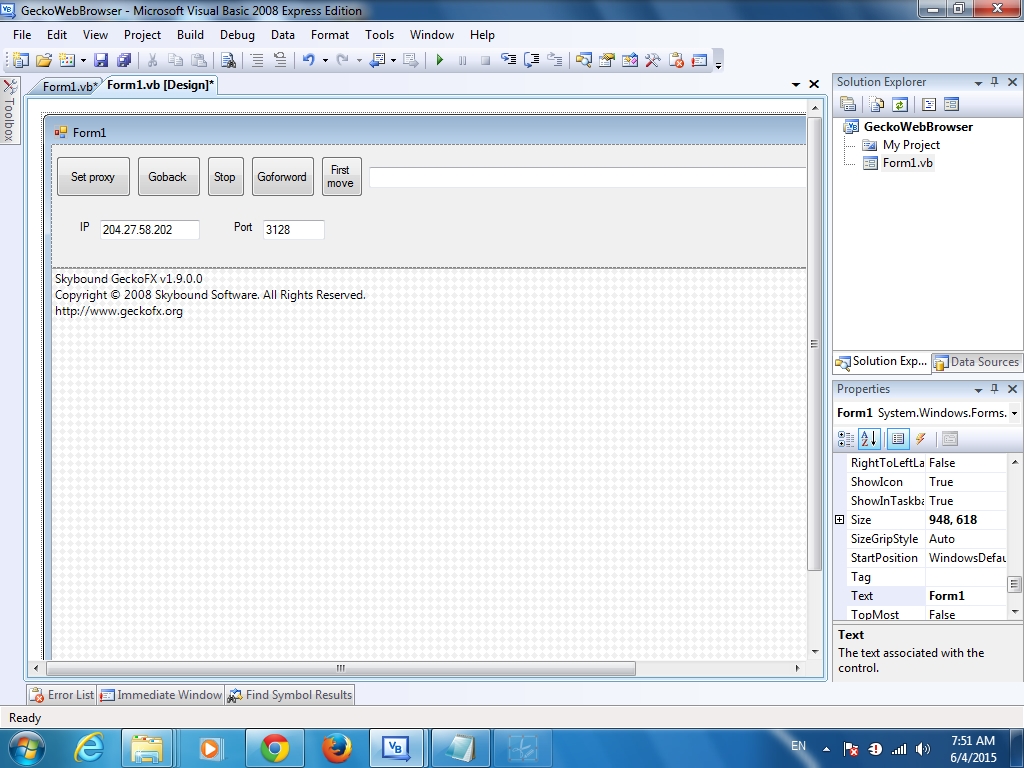Click the New Project toolbar icon
The height and width of the screenshot is (768, 1024).
pos(20,60)
